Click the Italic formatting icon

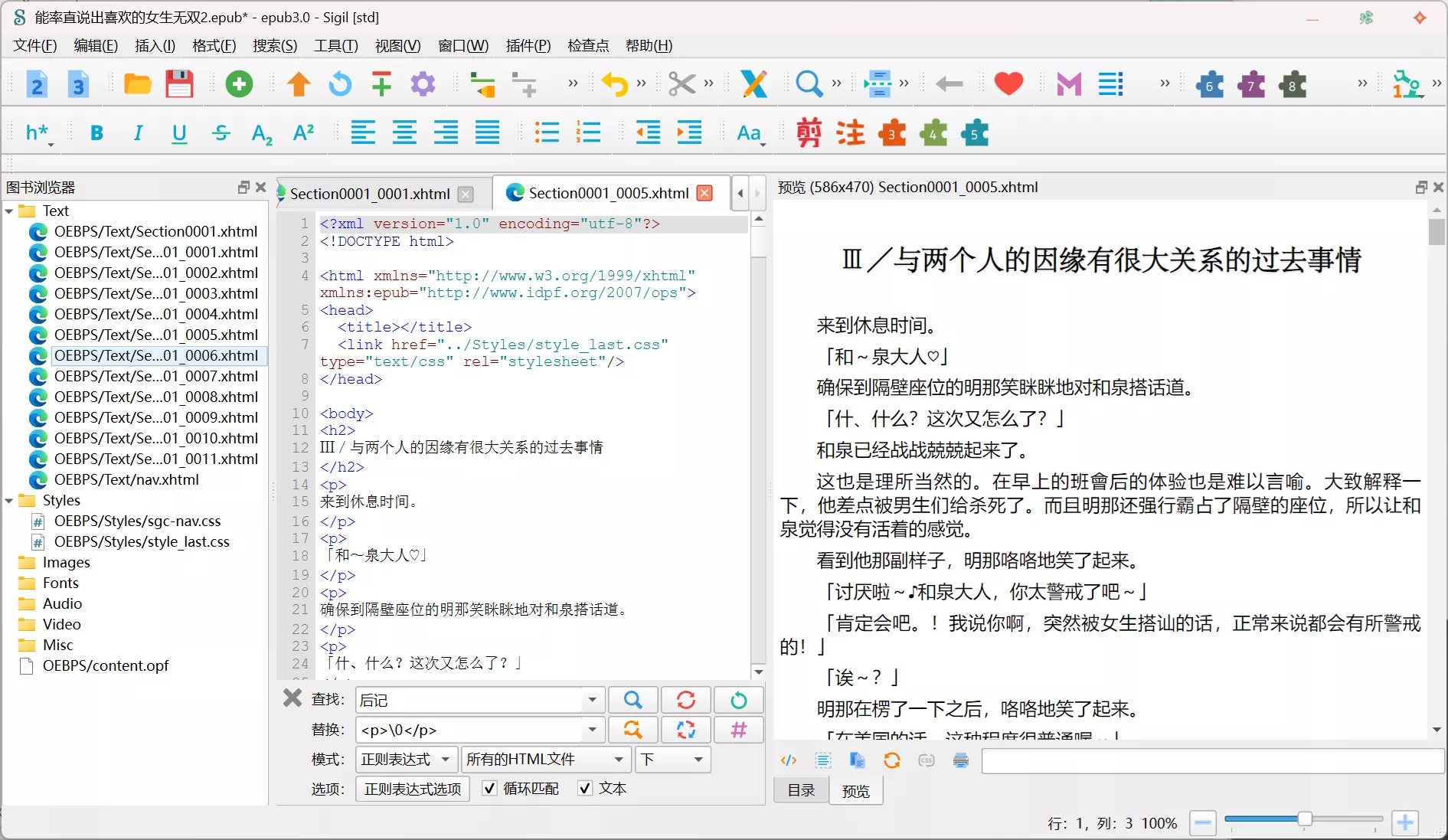[138, 133]
